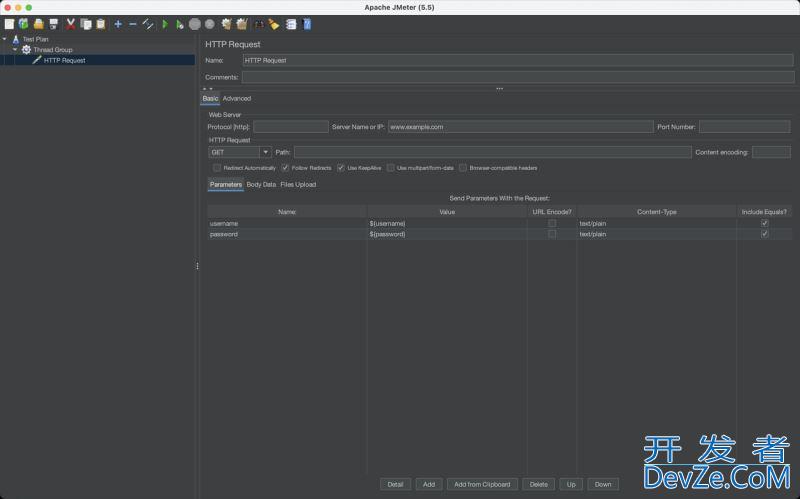
Task: Open Help with the question mark icon
Action: pyautogui.click(x=307, y=24)
